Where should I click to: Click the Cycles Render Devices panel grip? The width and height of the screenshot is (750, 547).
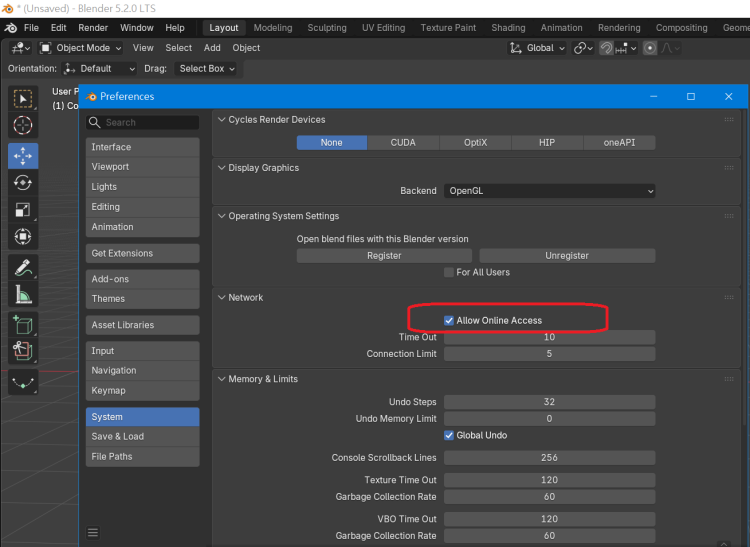[x=728, y=120]
